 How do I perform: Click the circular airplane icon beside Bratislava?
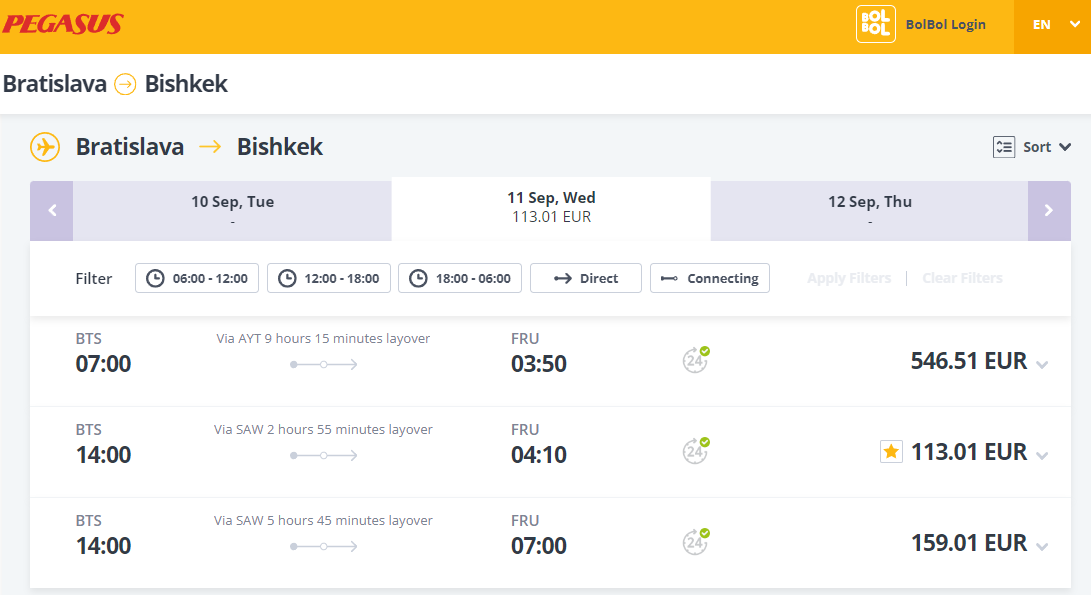point(45,147)
